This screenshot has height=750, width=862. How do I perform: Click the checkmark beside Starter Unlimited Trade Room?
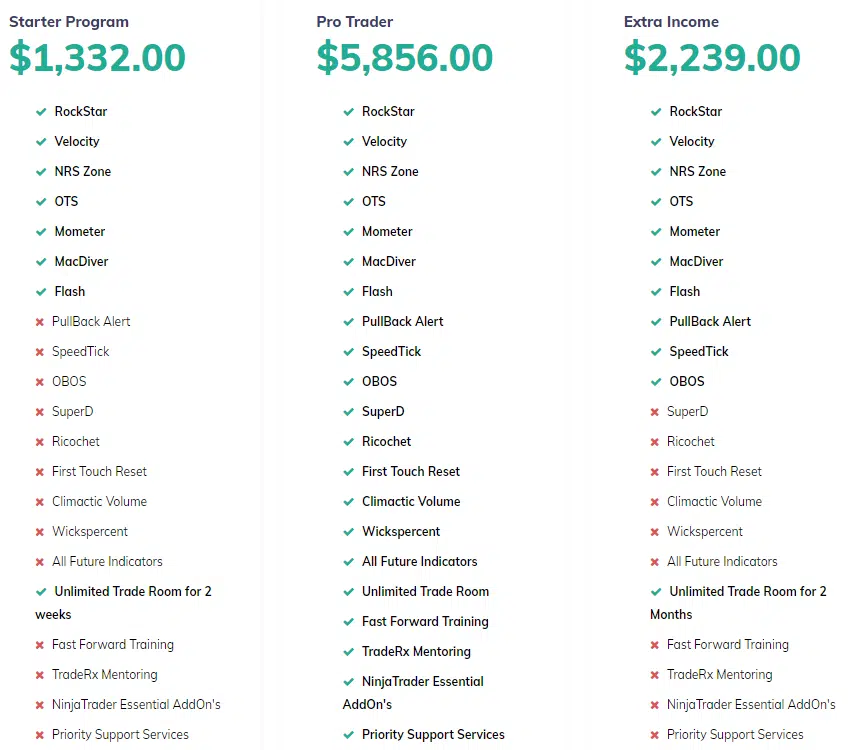pyautogui.click(x=41, y=592)
